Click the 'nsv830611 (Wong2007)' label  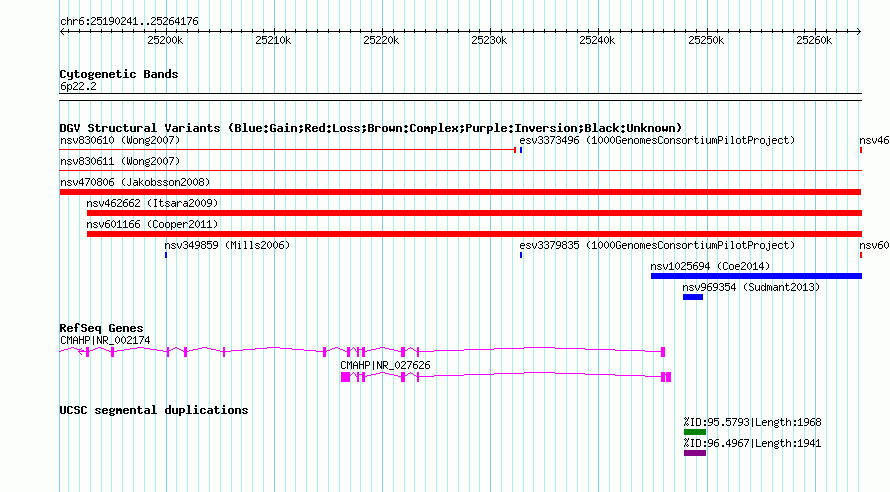[120, 162]
